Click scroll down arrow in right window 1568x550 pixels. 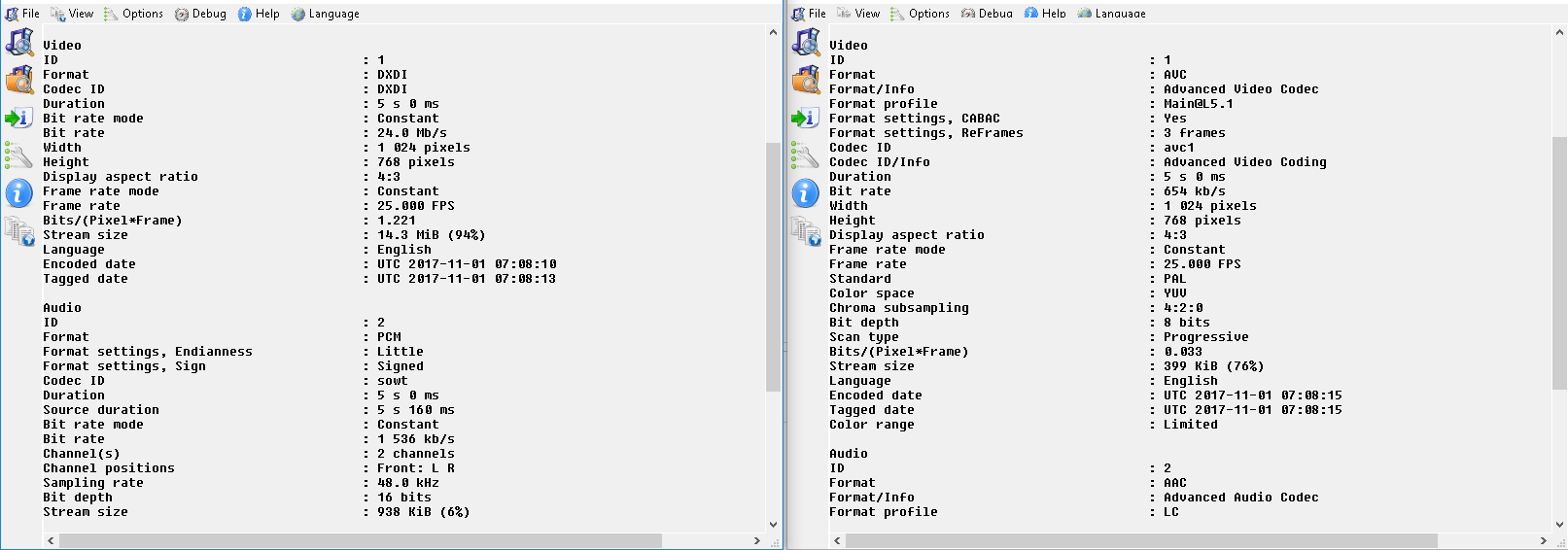point(1559,525)
